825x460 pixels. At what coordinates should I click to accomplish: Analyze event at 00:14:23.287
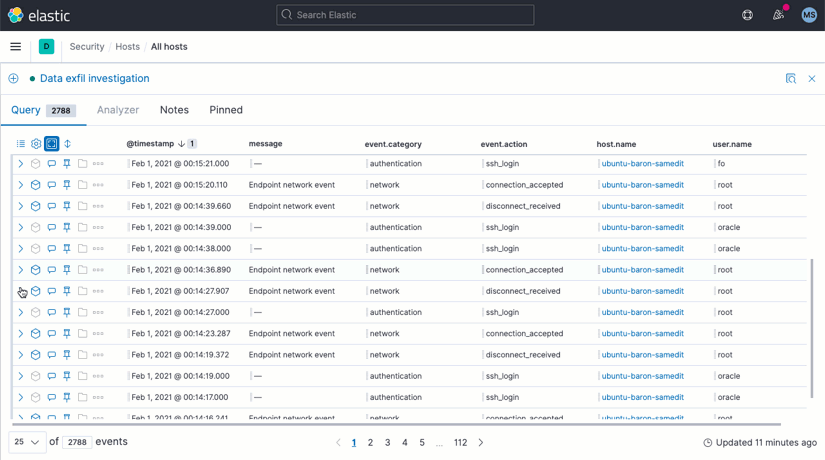pos(35,333)
